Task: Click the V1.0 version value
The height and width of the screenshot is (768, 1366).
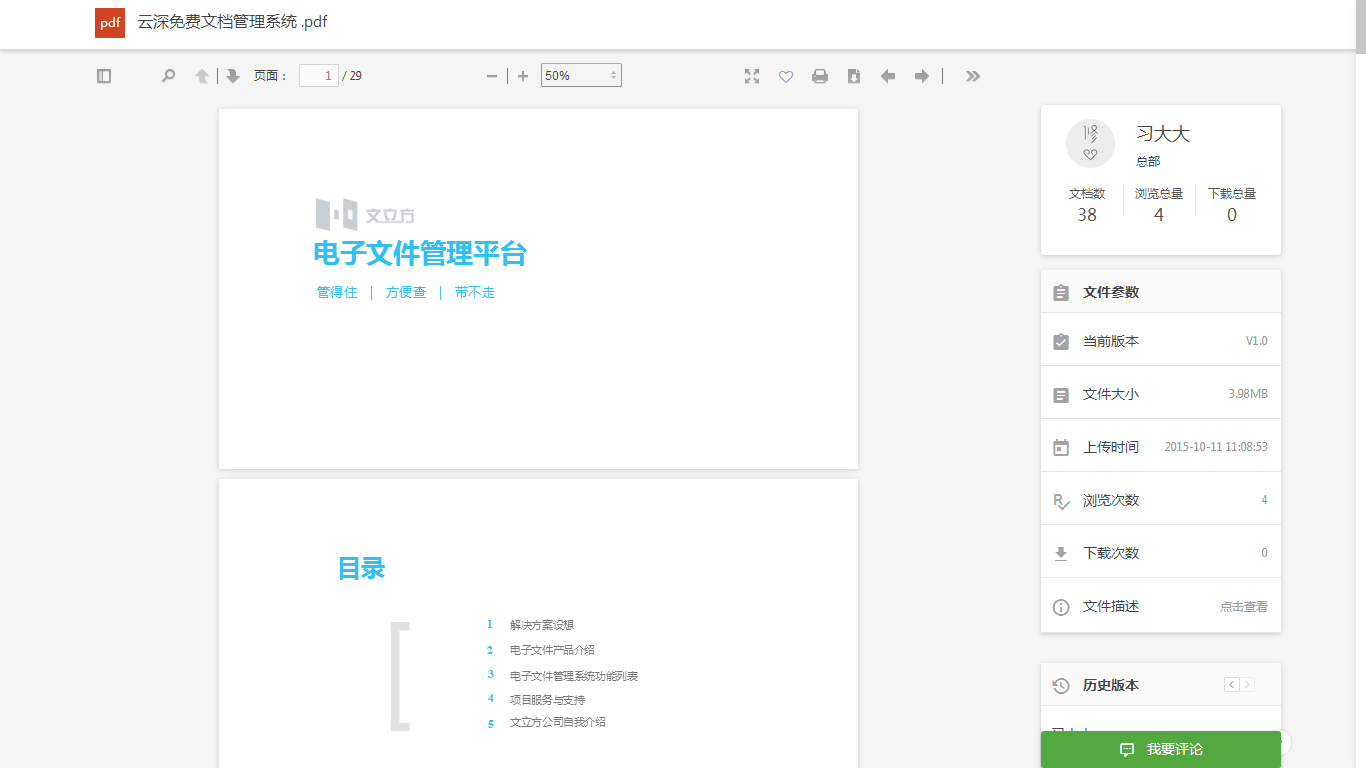Action: (x=1256, y=341)
